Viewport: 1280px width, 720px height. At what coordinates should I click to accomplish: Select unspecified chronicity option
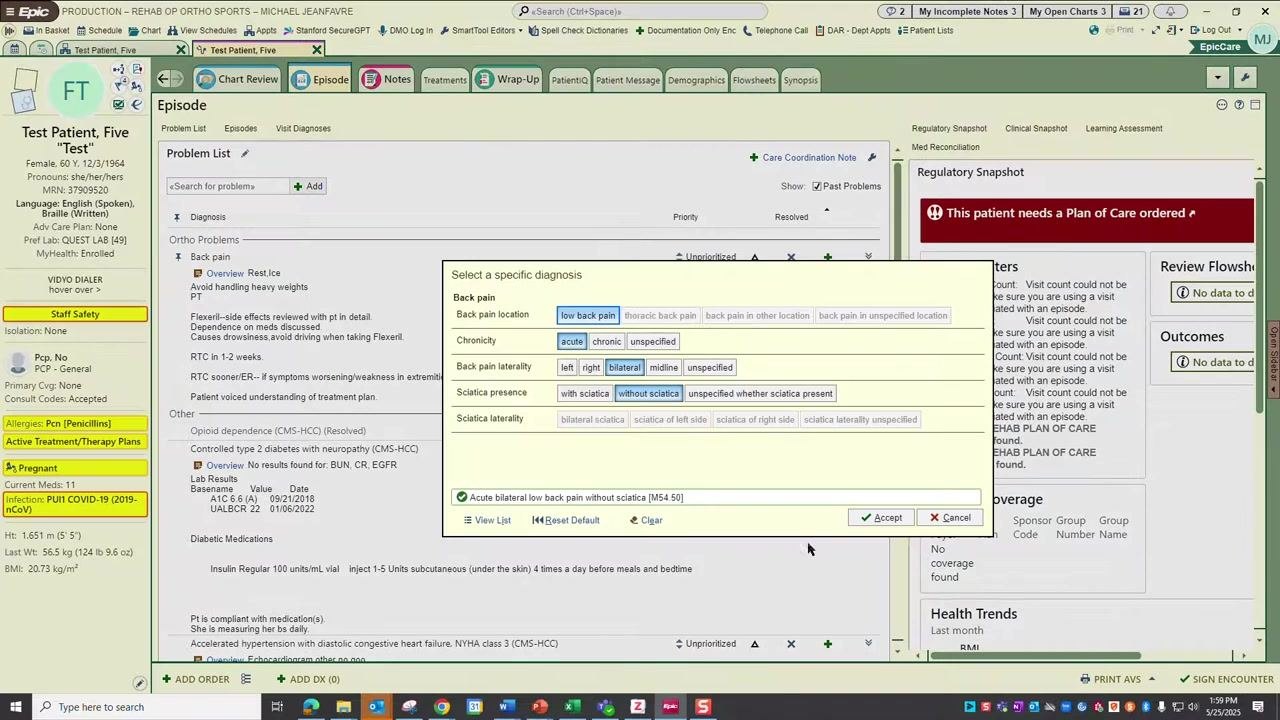pos(653,342)
